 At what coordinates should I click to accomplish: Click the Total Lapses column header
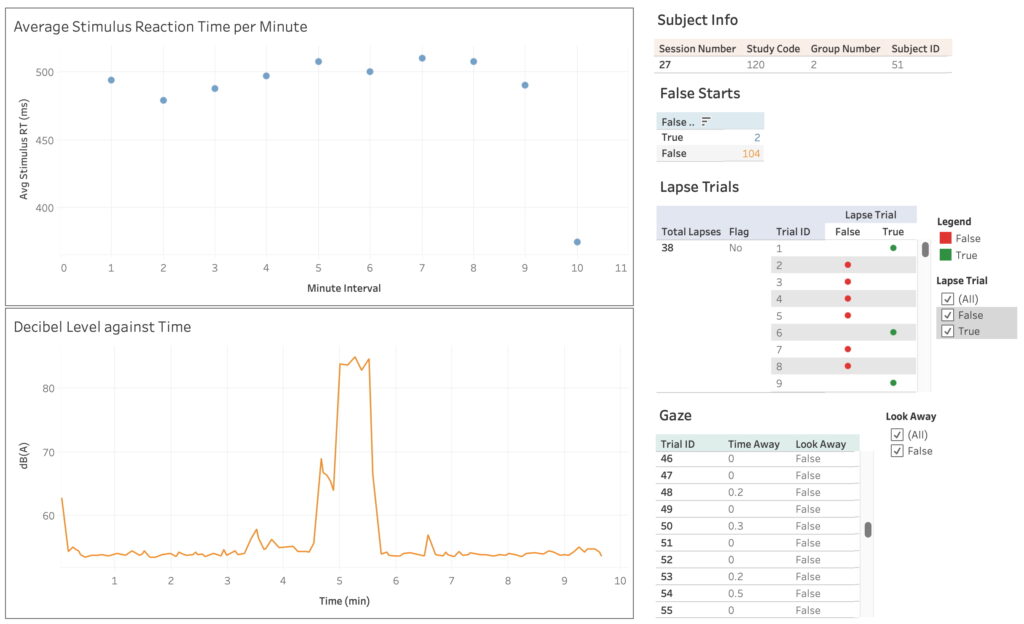tap(691, 232)
